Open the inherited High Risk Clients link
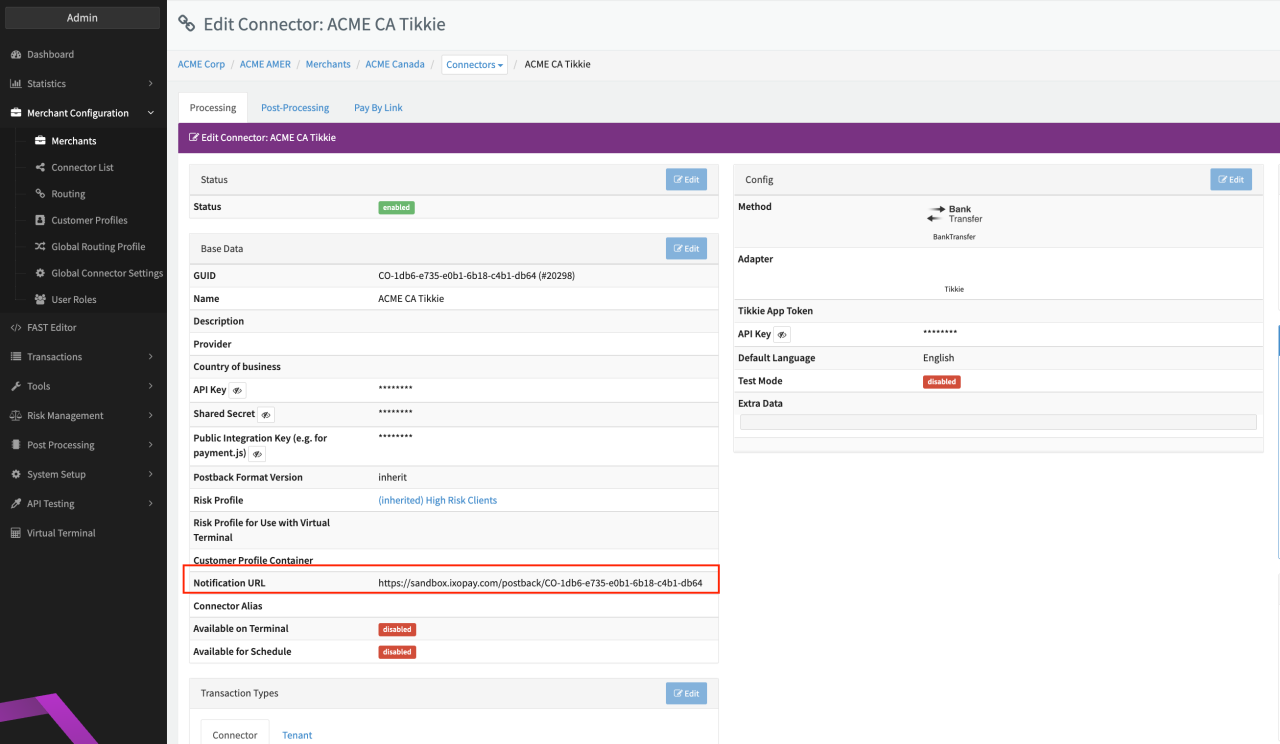Screen dimensions: 1280x744 click(437, 500)
